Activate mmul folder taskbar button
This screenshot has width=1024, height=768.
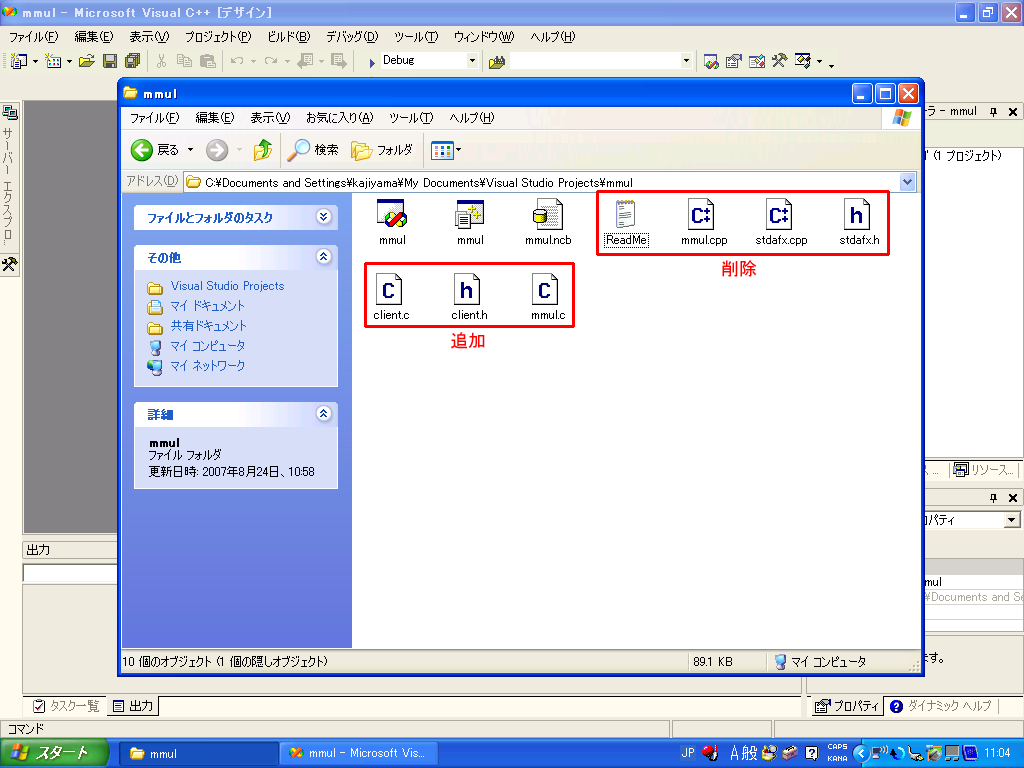coord(199,754)
